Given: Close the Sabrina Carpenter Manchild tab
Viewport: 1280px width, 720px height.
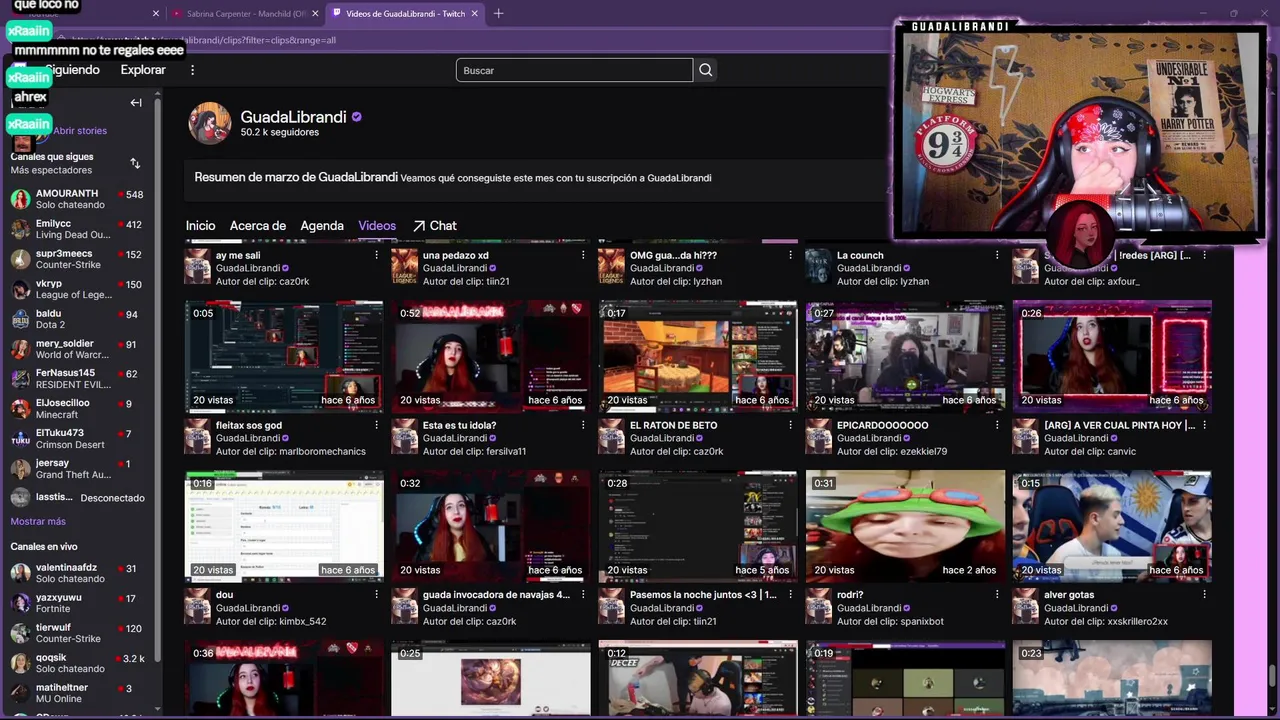Looking at the screenshot, I should pos(316,14).
